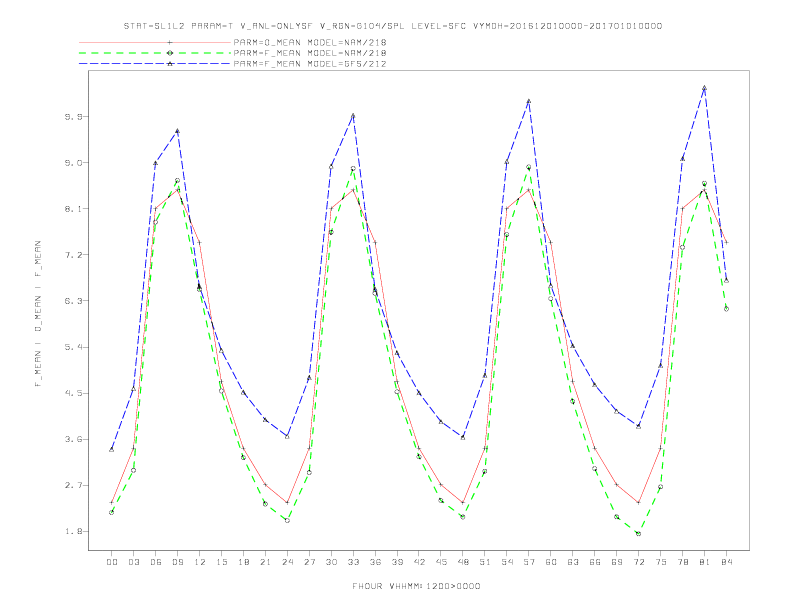Click the x-axis tick label 69
The height and width of the screenshot is (612, 792).
(617, 562)
